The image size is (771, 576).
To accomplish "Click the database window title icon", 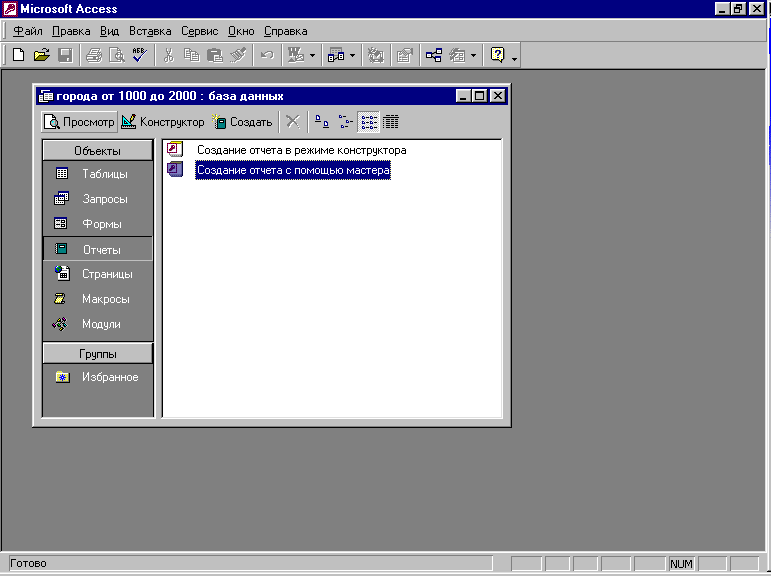I will click(46, 95).
